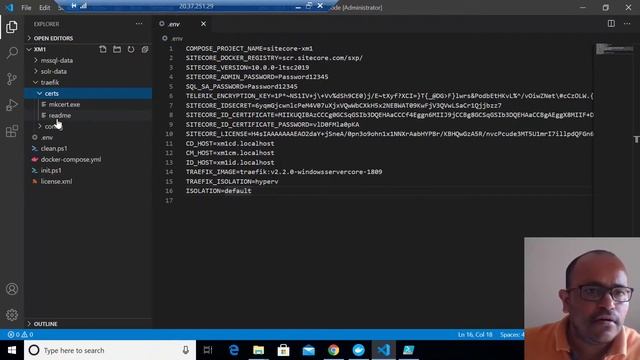Open the terminal app taskbar icon
This screenshot has height=360, width=640.
[409, 350]
